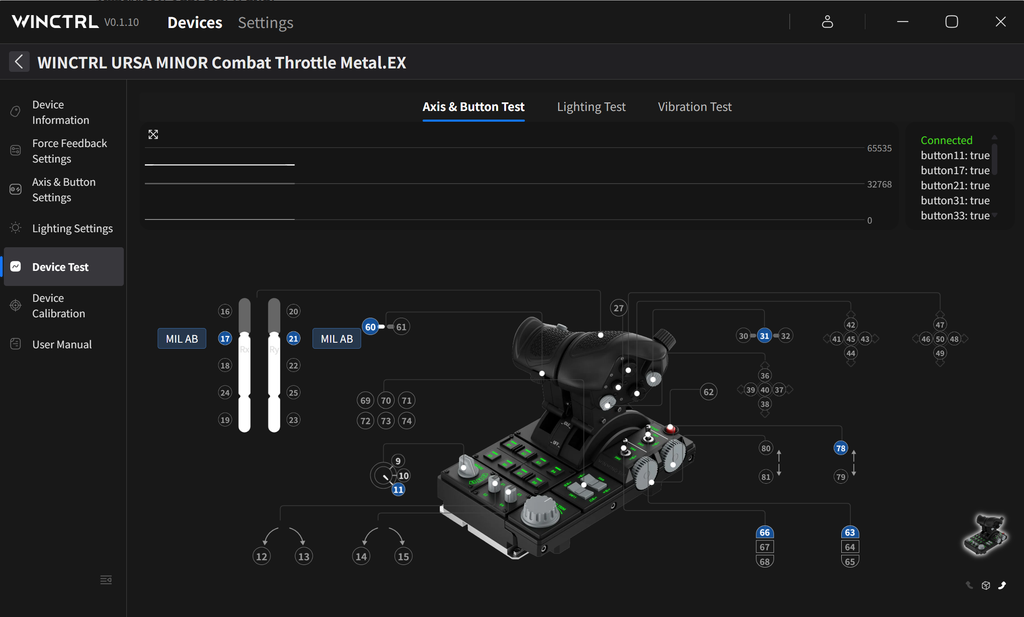Click button indicator 62
Image resolution: width=1024 pixels, height=617 pixels.
pos(709,392)
